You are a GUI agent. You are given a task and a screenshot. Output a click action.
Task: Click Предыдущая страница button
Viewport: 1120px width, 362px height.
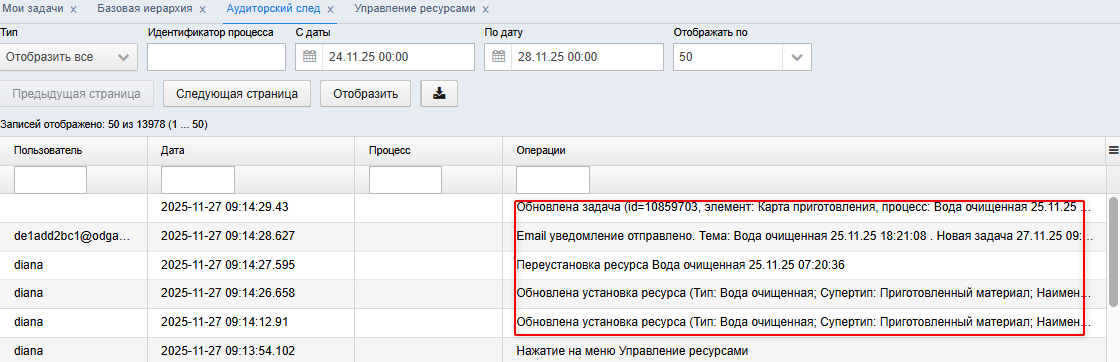click(76, 94)
